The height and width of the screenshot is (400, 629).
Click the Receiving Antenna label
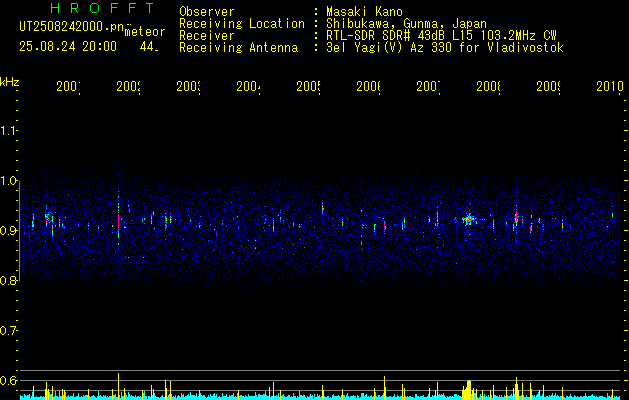tap(238, 48)
